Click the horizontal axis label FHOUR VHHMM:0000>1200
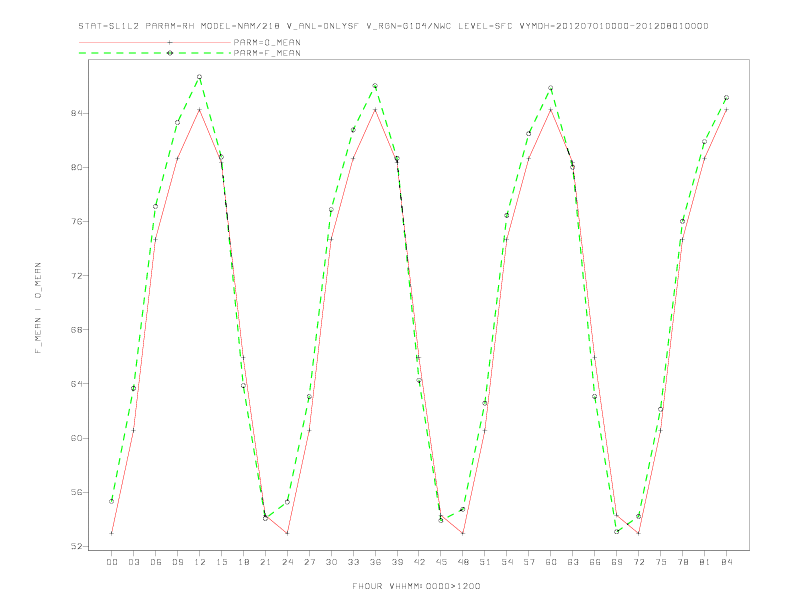 pyautogui.click(x=416, y=586)
